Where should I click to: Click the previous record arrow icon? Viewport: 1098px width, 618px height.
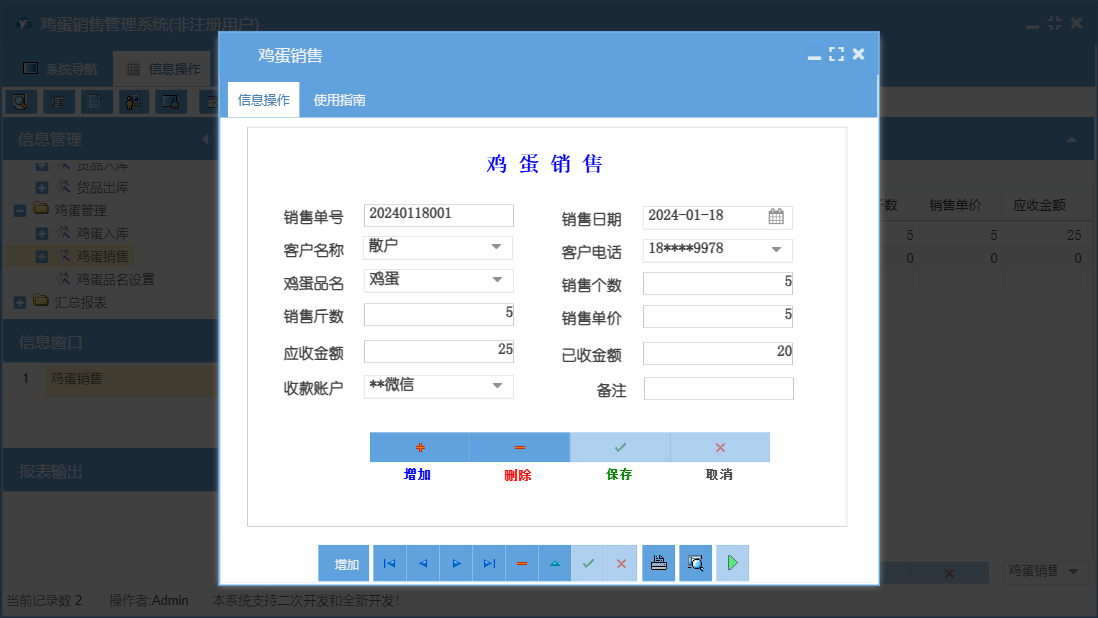422,563
